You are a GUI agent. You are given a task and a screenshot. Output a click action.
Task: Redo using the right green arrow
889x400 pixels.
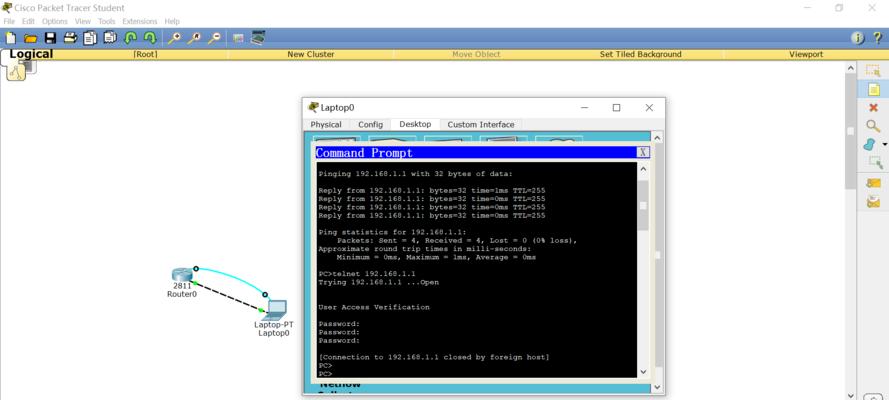click(150, 38)
